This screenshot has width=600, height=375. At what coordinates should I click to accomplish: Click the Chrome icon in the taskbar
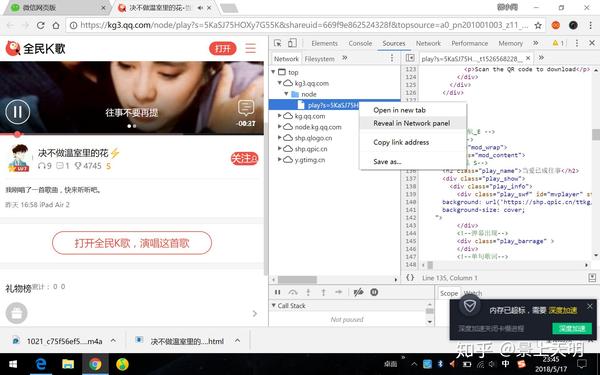pyautogui.click(x=95, y=364)
